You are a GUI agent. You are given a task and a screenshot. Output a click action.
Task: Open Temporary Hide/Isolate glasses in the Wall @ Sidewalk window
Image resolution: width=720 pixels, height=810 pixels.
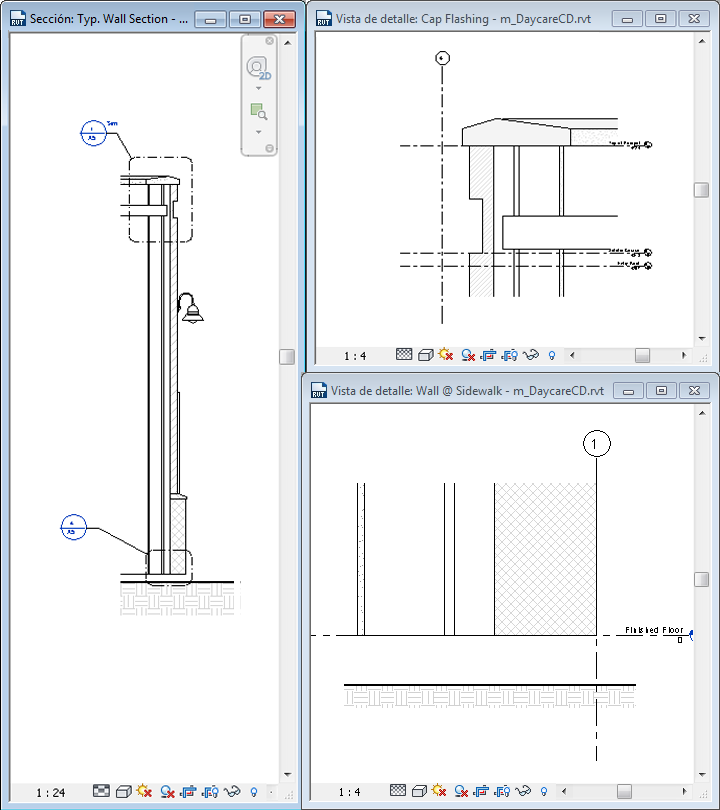(523, 791)
